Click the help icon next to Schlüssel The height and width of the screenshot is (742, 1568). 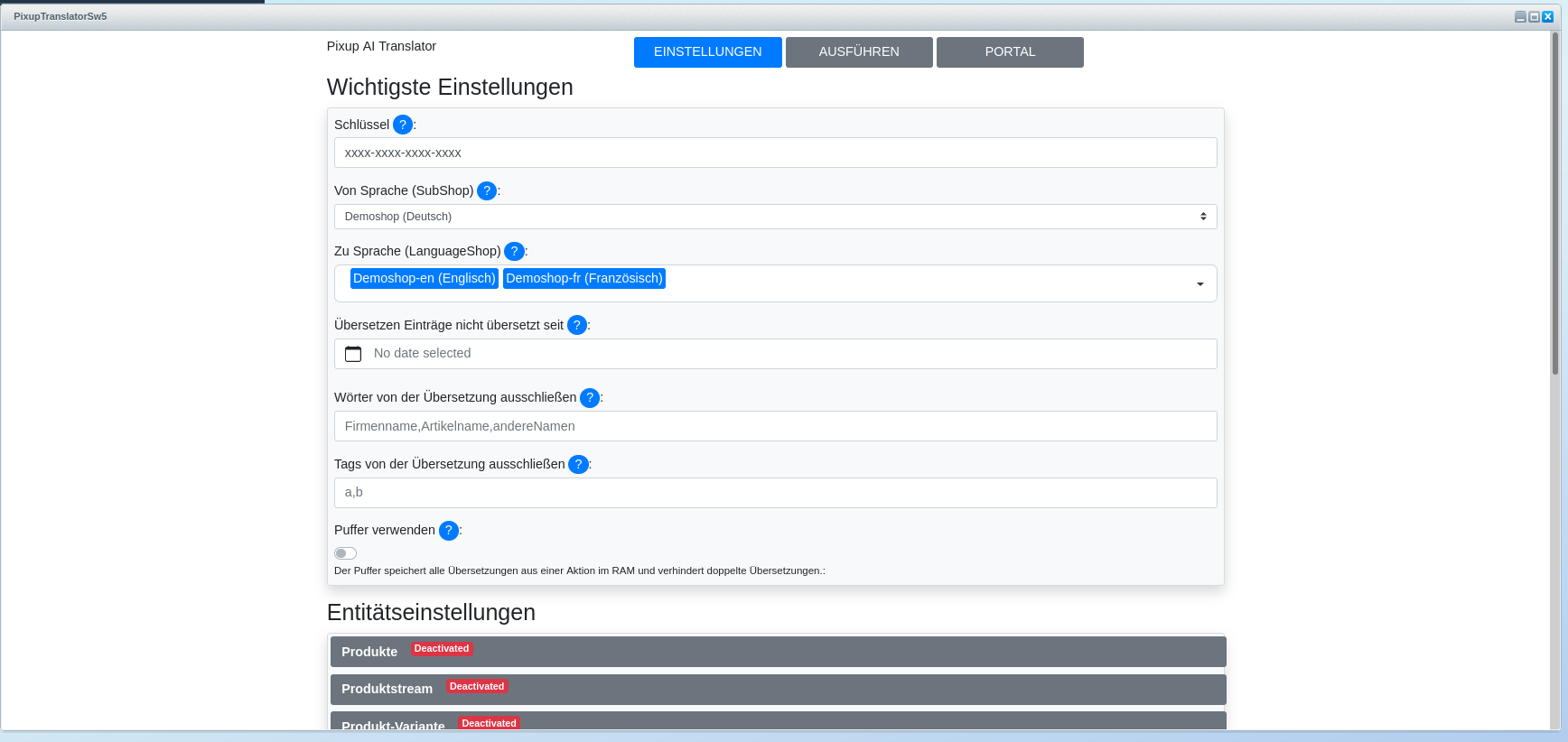tap(403, 125)
